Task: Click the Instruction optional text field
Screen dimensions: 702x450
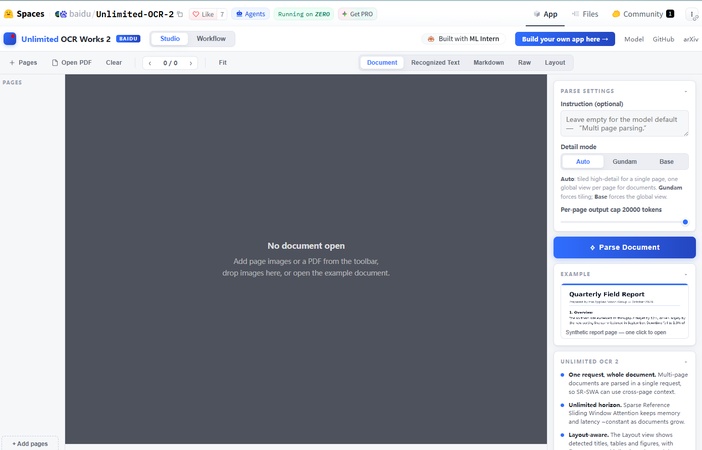Action: 625,124
